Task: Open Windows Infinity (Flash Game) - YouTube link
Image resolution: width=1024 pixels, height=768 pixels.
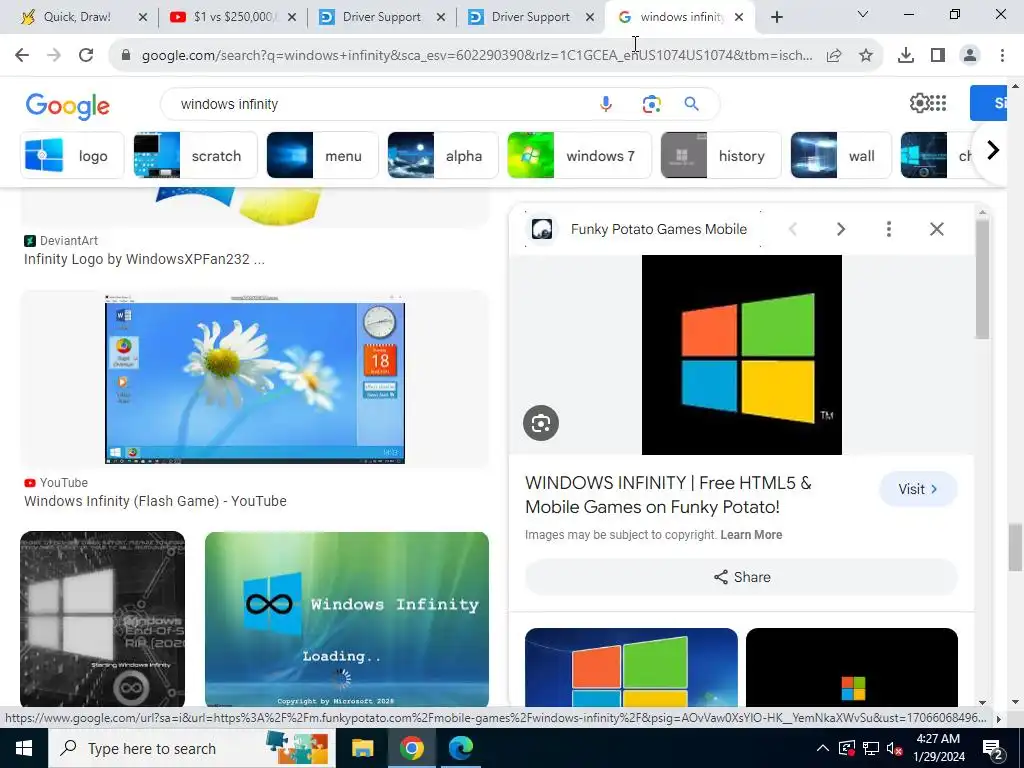Action: (x=155, y=501)
